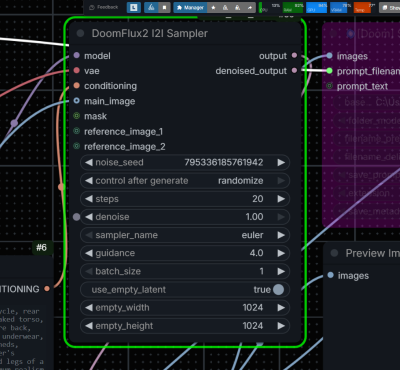Click the Feedback button in top bar
Viewport: 400px width, 370px height.
[x=104, y=7]
